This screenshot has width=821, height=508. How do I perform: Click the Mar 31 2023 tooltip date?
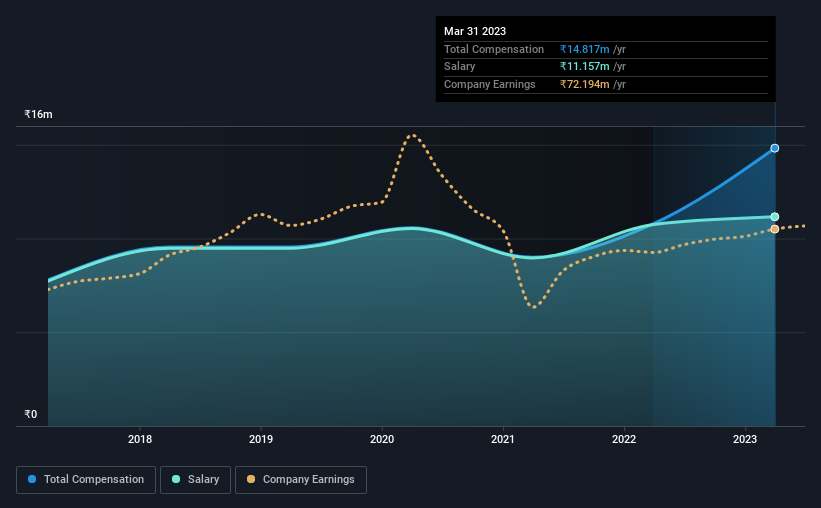click(x=475, y=31)
